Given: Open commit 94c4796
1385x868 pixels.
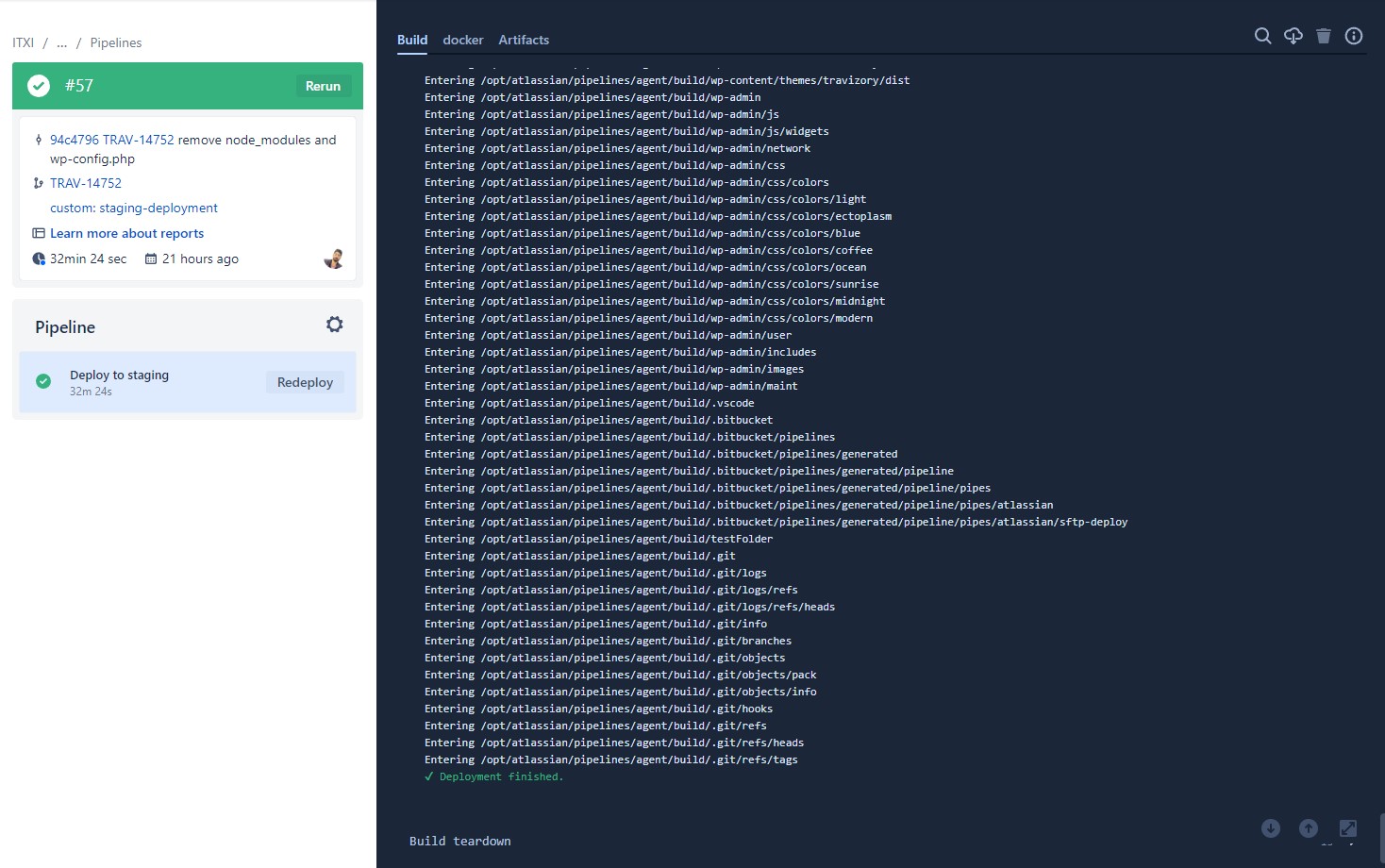Looking at the screenshot, I should 73,140.
